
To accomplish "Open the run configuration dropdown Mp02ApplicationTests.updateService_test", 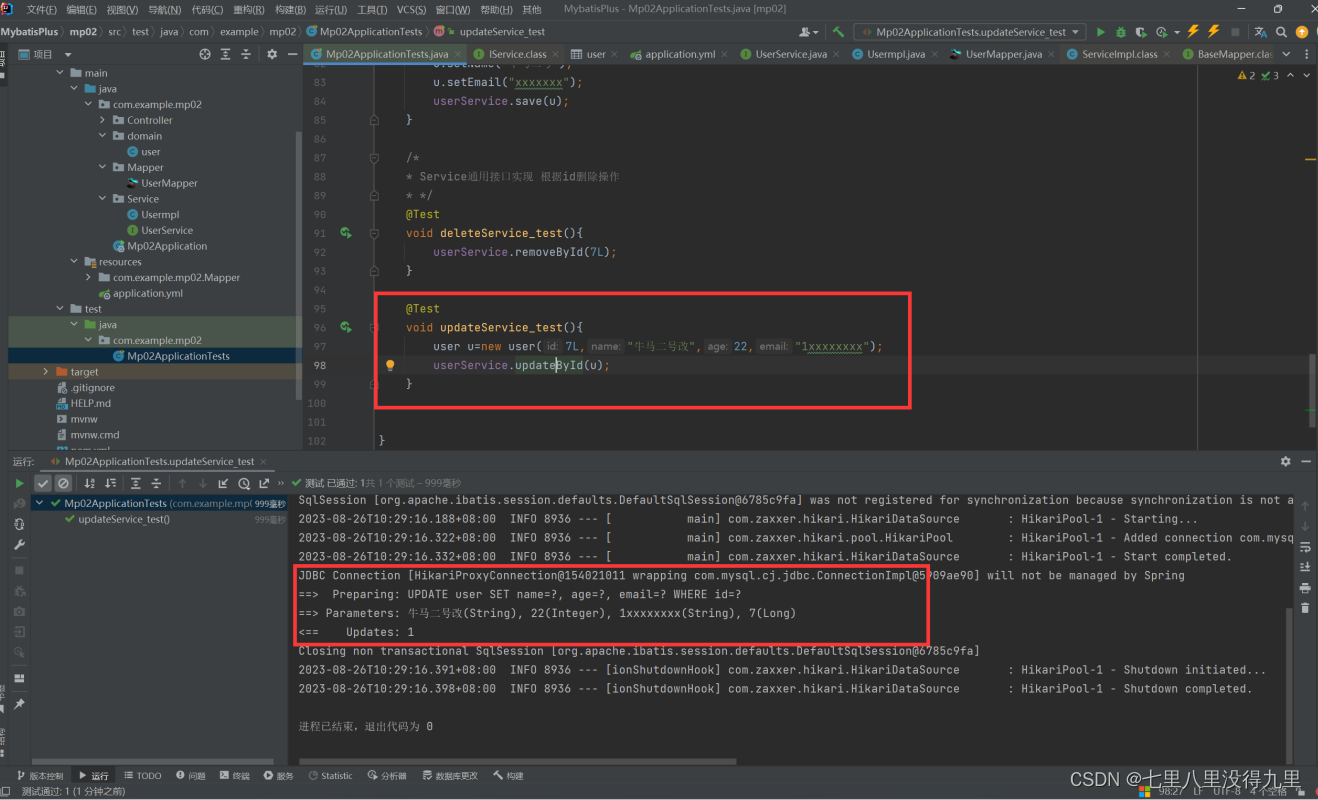I will click(969, 32).
